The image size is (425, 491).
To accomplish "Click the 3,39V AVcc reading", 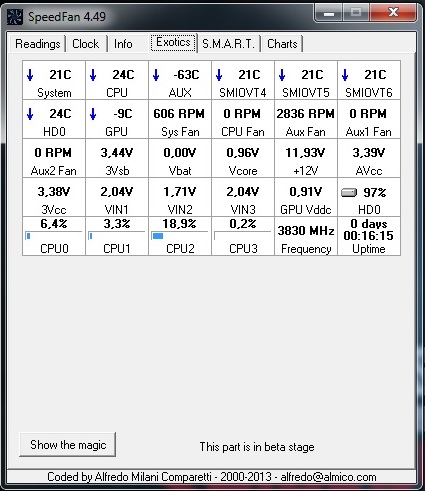I will [x=369, y=153].
